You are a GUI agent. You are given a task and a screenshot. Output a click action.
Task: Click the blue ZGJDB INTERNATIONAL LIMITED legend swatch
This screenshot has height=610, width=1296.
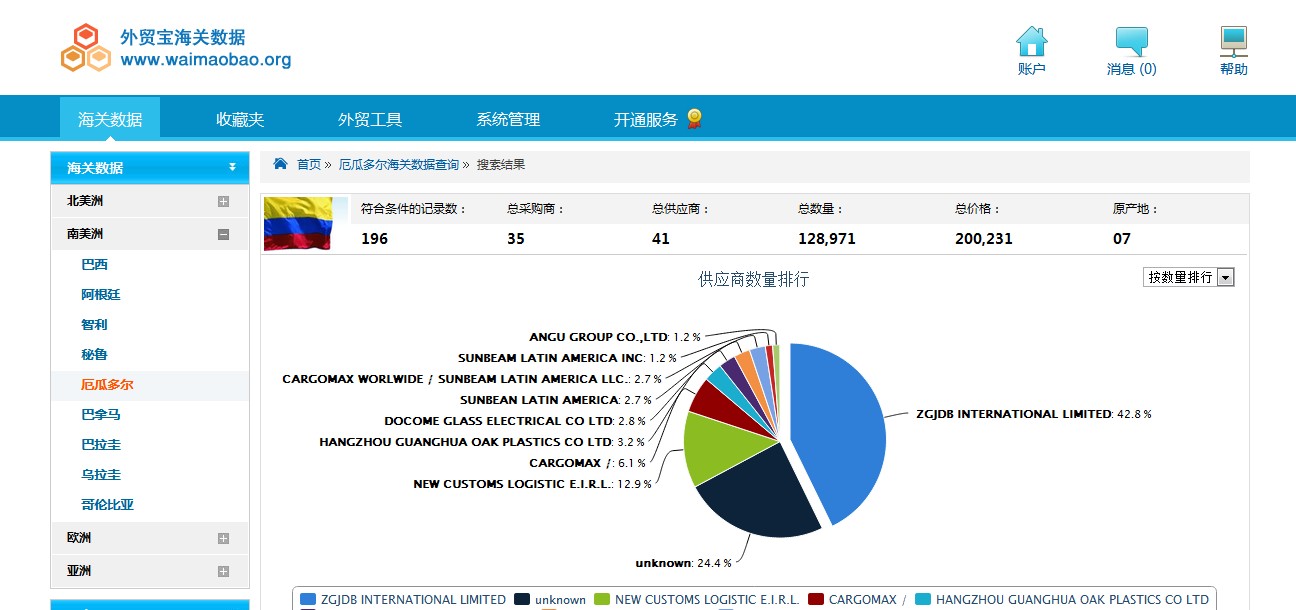tap(308, 599)
